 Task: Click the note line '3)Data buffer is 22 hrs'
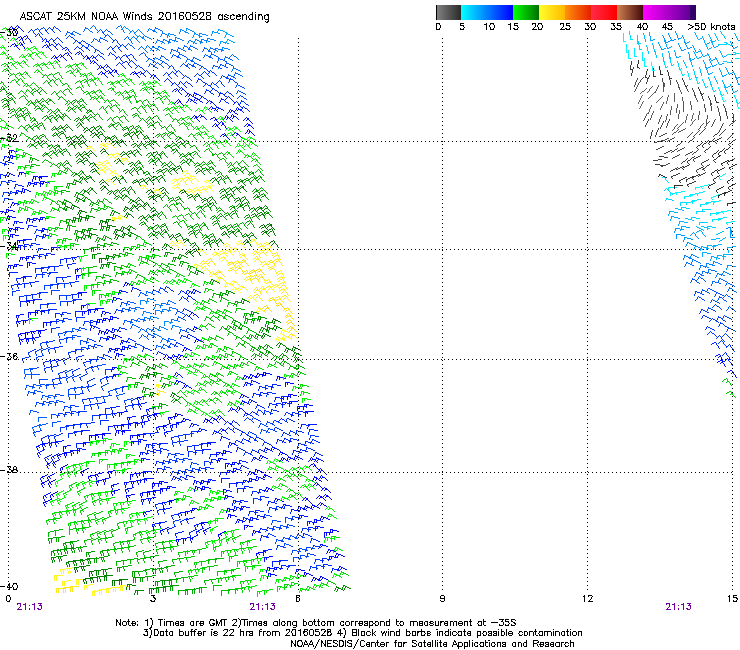[x=362, y=633]
